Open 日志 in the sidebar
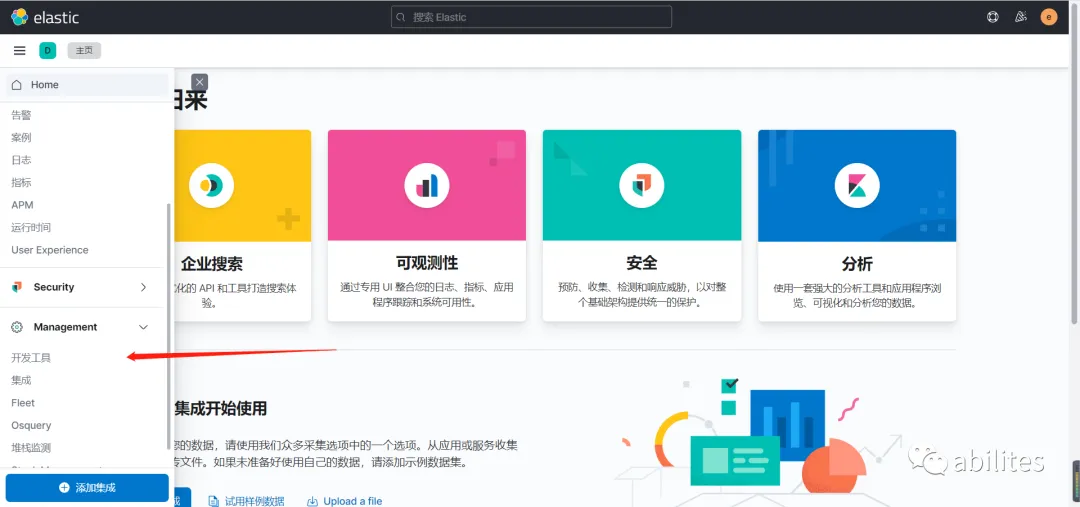 pos(21,160)
